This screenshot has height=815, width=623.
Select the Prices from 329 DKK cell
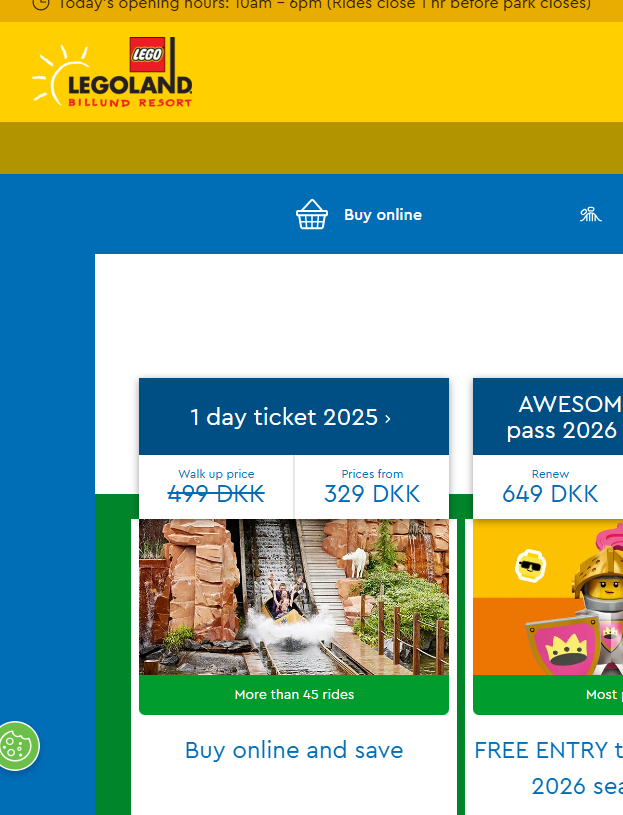(372, 487)
